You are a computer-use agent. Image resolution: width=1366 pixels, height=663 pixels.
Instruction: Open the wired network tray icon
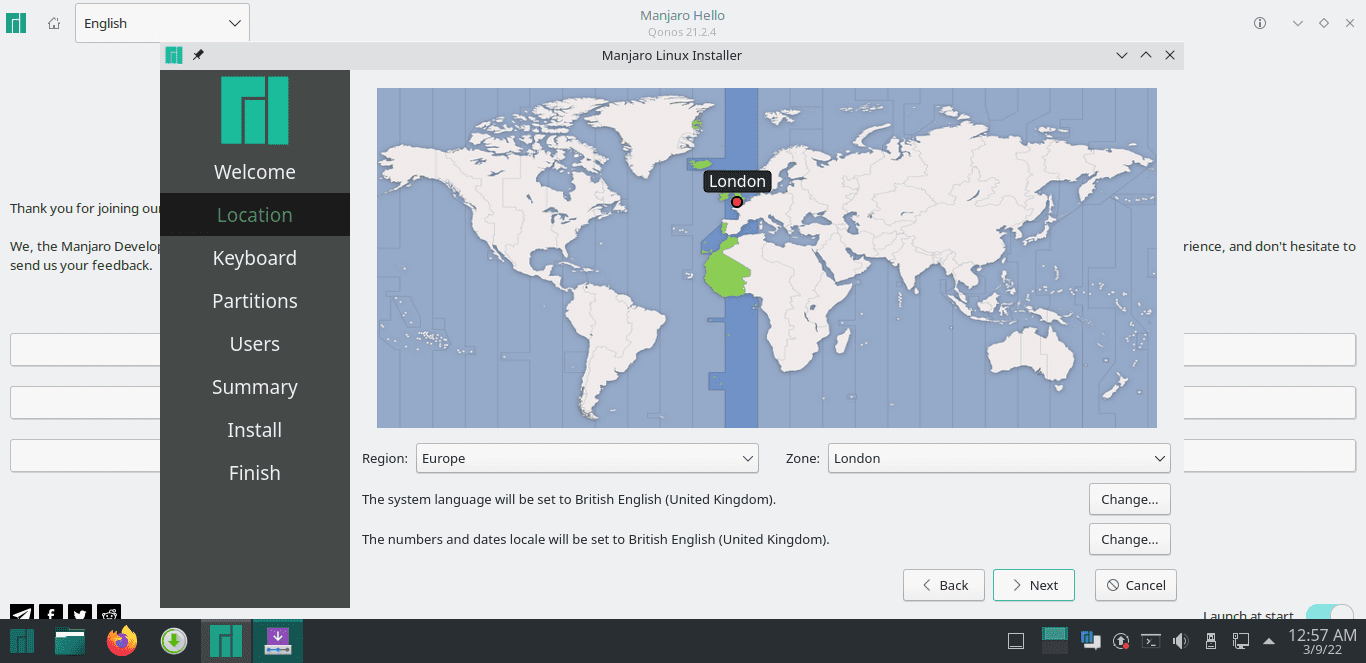click(1241, 641)
